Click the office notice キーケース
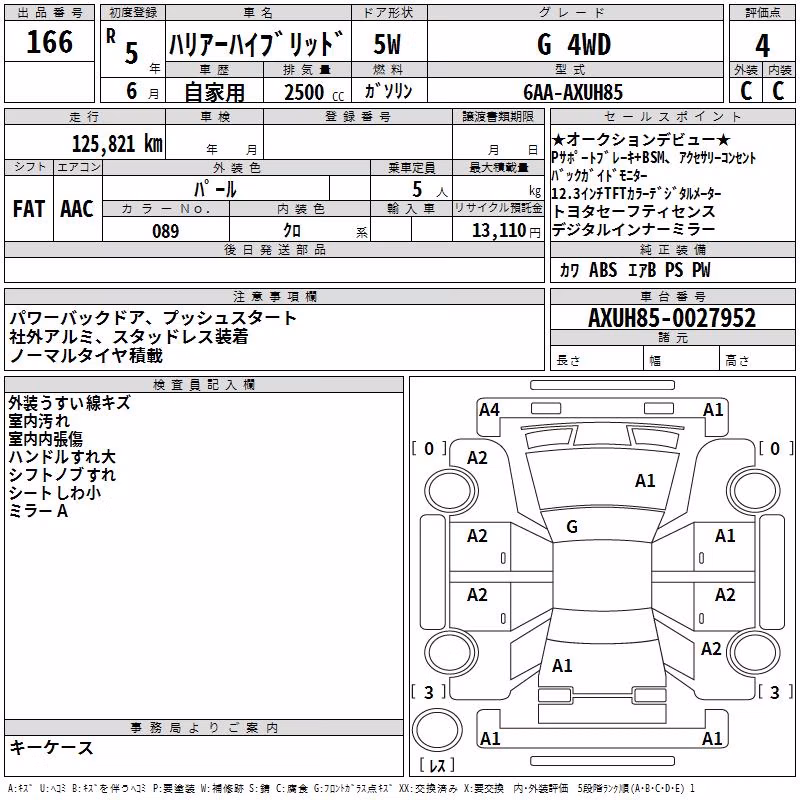Image resolution: width=800 pixels, height=800 pixels. click(x=52, y=747)
